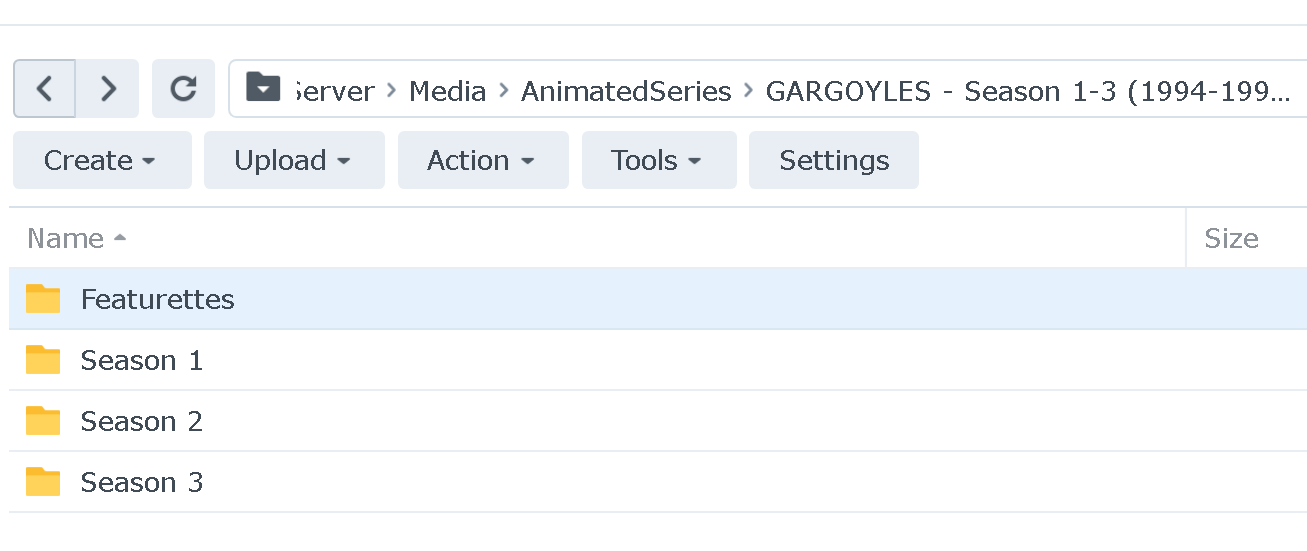Select the Featurettes folder name
1307x551 pixels.
157,299
